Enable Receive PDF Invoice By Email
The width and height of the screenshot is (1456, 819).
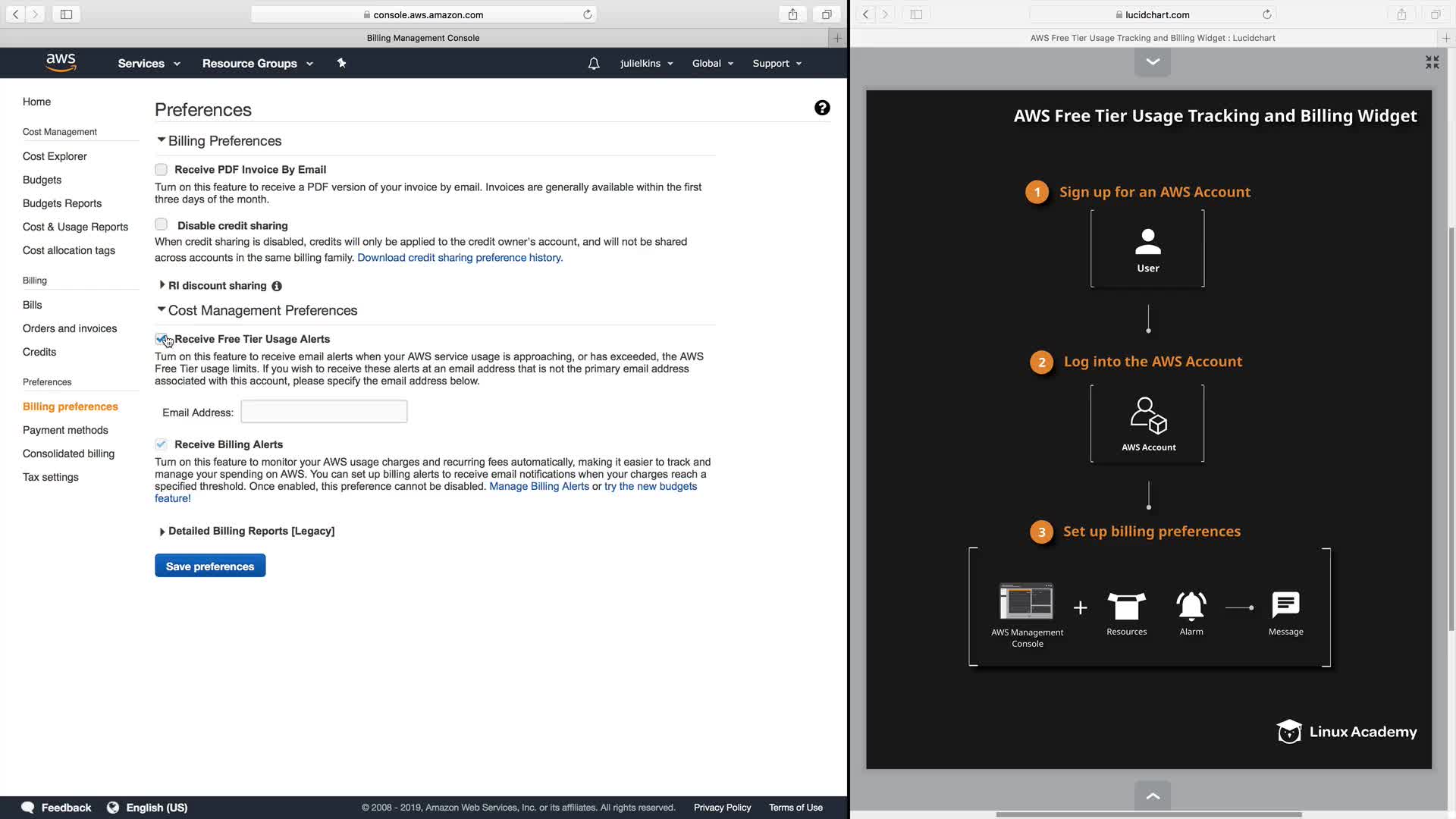pyautogui.click(x=161, y=170)
